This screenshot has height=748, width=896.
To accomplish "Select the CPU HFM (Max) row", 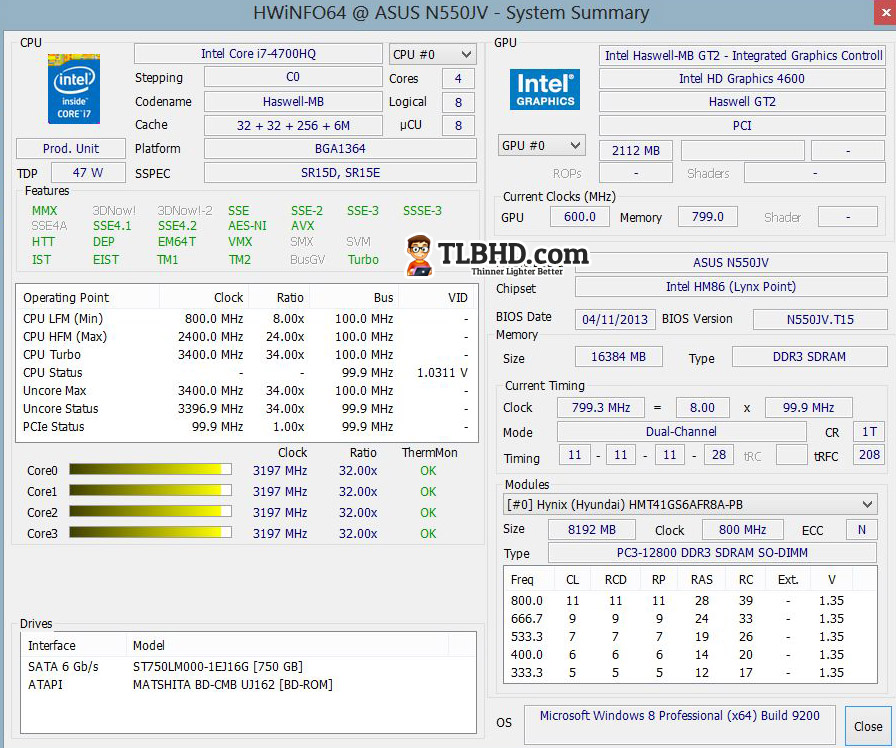I will point(246,337).
